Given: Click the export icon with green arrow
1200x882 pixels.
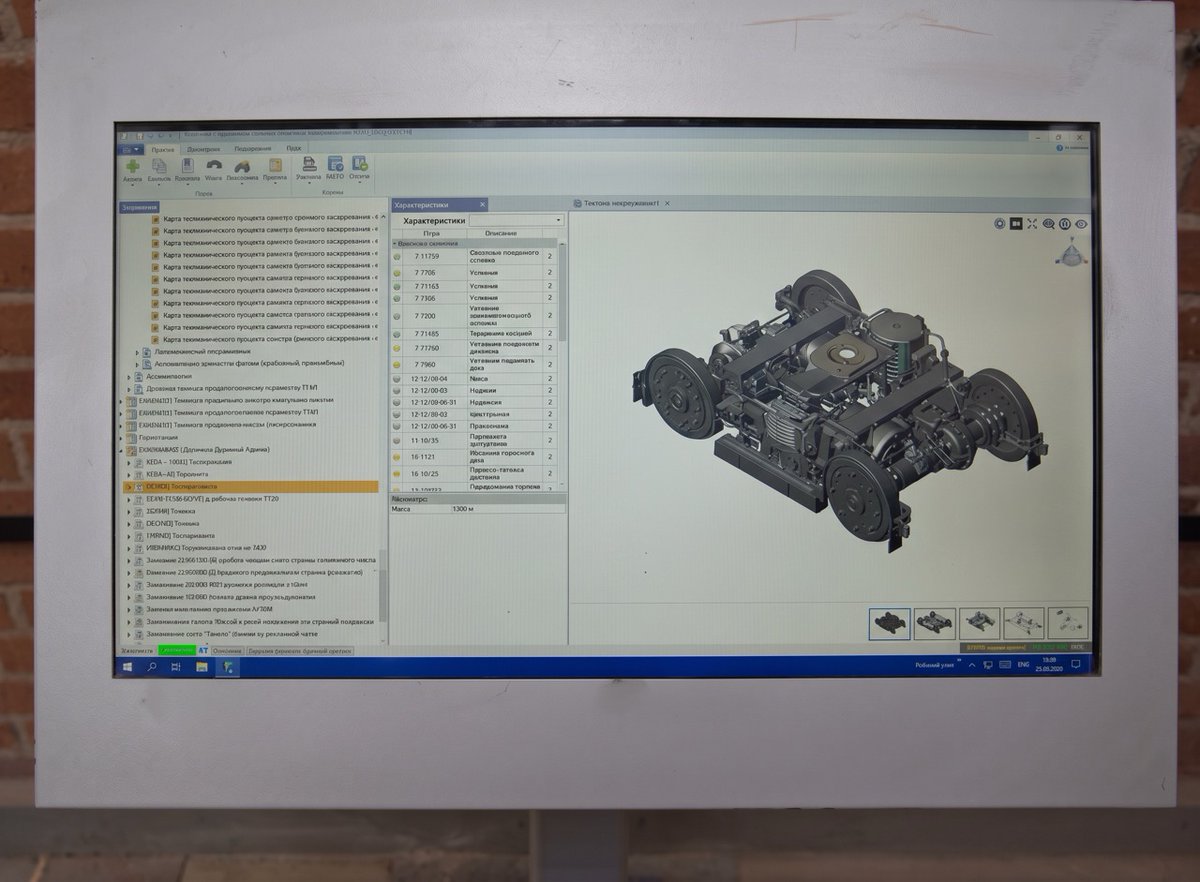Looking at the screenshot, I should pos(359,164).
